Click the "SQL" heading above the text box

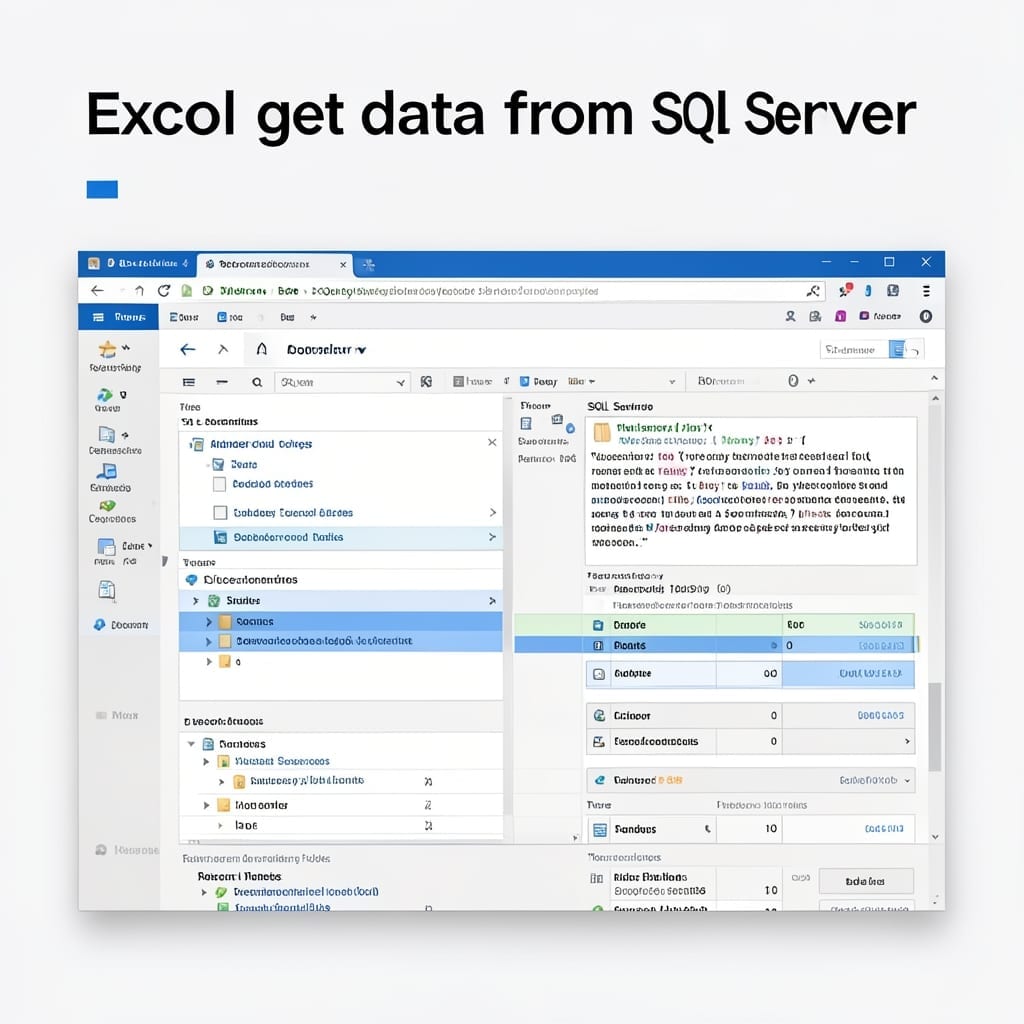pos(597,406)
